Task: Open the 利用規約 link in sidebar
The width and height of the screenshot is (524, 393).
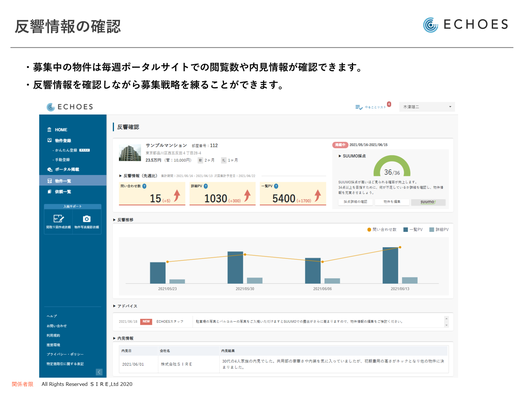Action: point(53,335)
